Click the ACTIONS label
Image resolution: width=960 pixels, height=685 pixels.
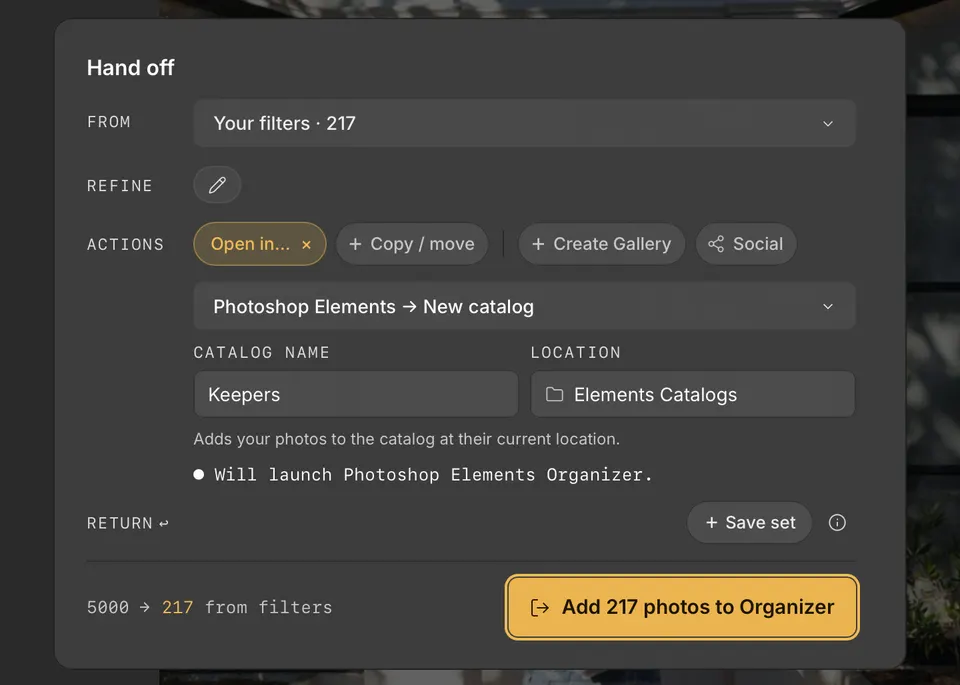pos(126,244)
